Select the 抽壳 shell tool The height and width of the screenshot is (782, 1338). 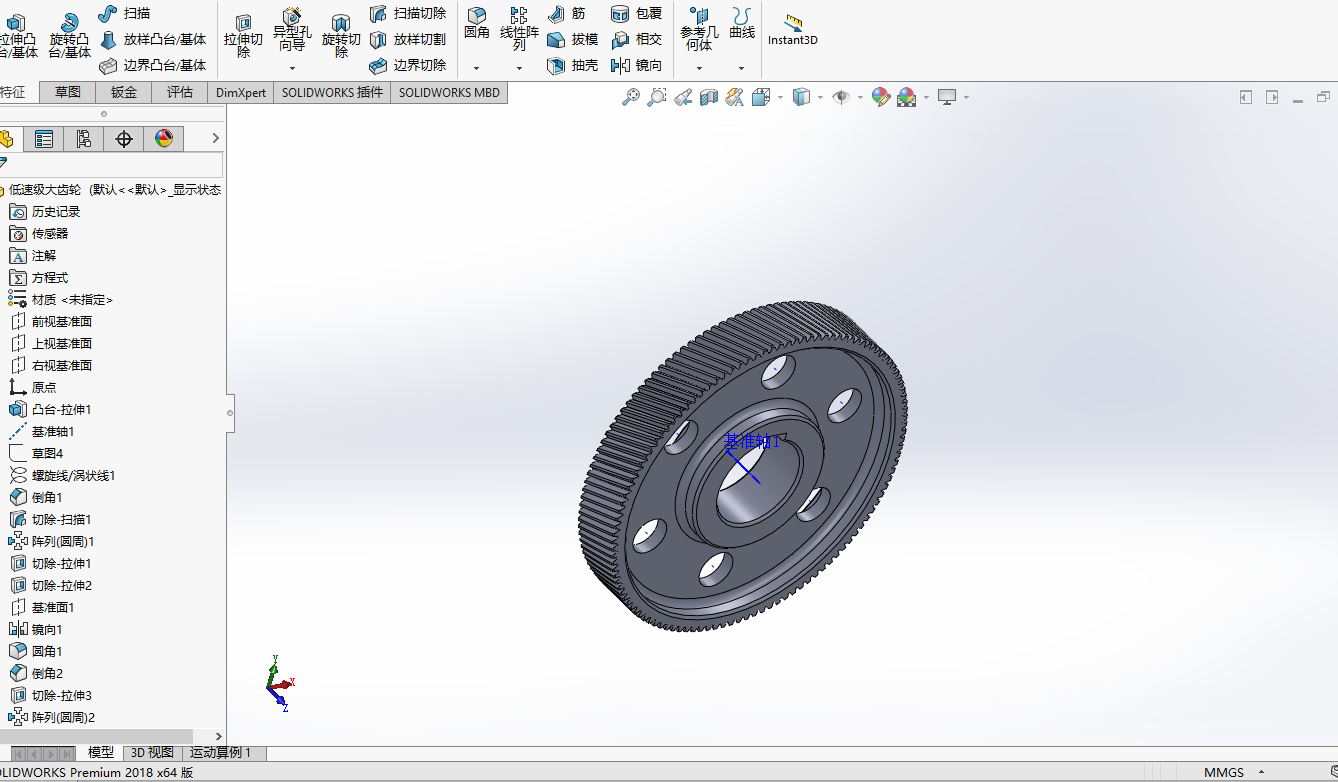(x=573, y=66)
